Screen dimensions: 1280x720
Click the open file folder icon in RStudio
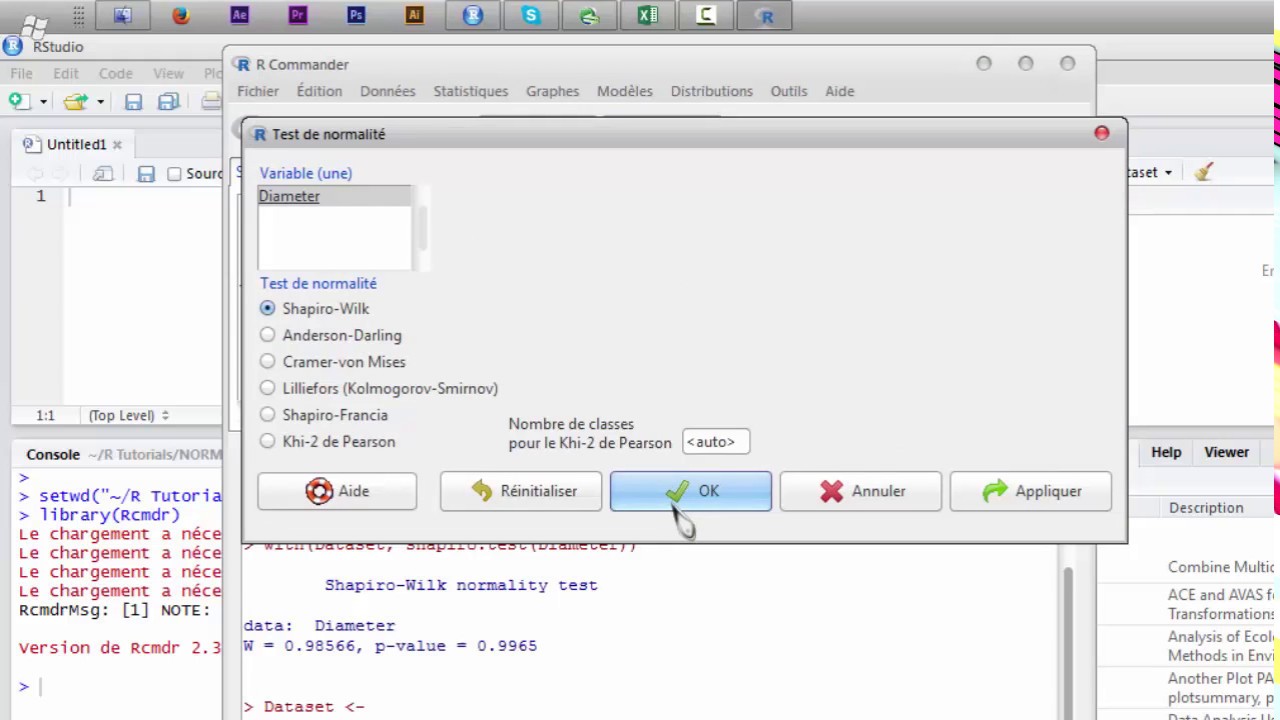click(75, 101)
